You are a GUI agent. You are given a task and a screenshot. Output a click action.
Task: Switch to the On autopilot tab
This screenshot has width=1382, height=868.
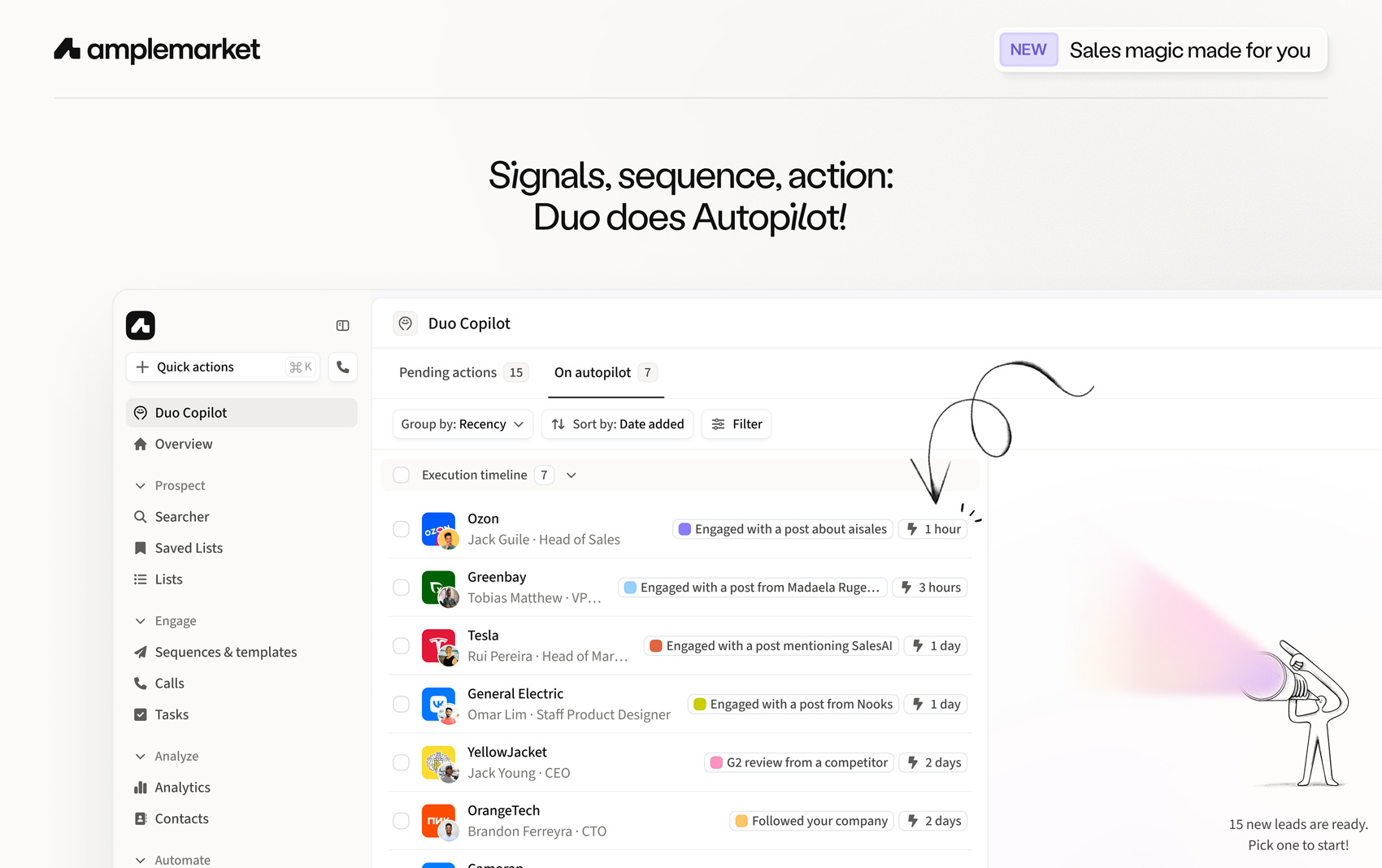pos(606,372)
